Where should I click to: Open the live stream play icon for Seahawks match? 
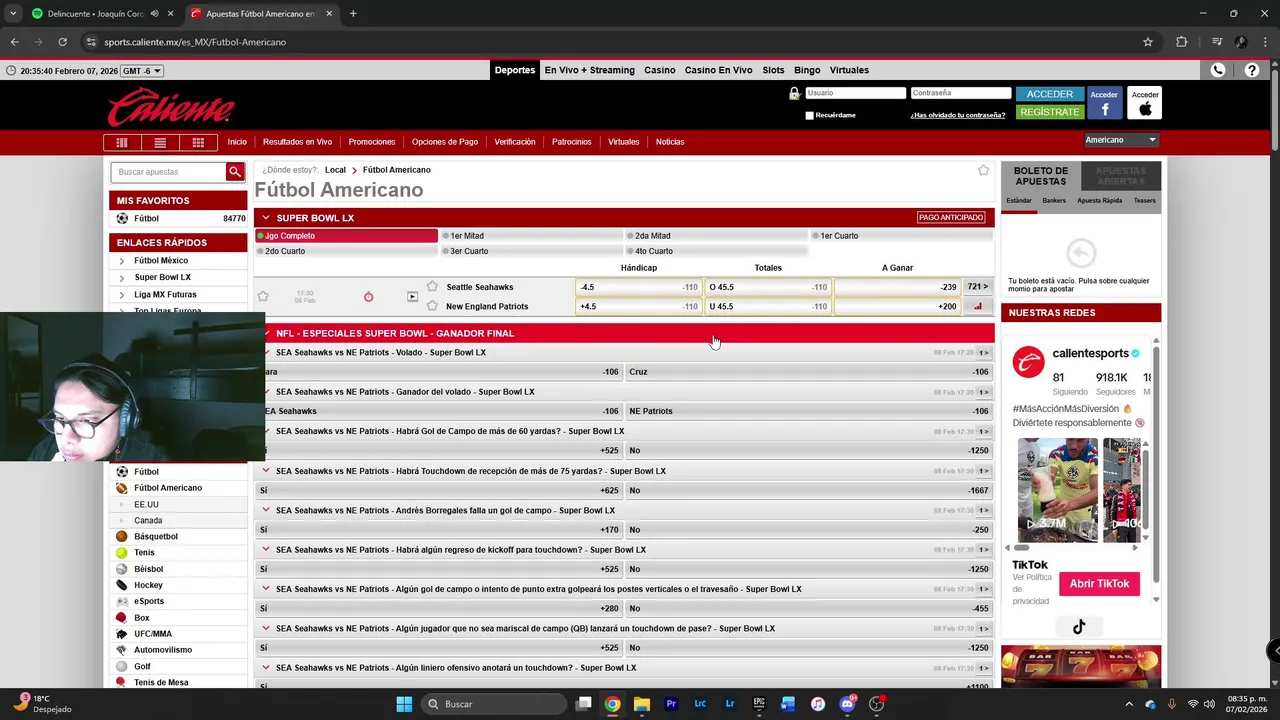click(412, 297)
